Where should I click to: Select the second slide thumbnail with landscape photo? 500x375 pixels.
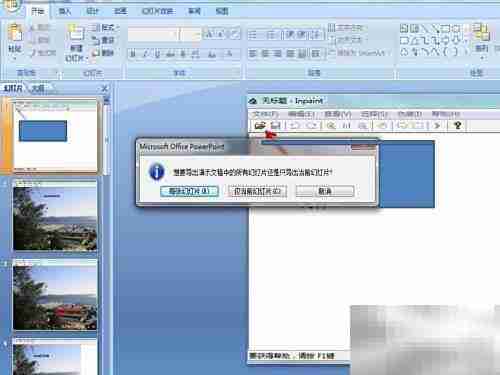55,216
